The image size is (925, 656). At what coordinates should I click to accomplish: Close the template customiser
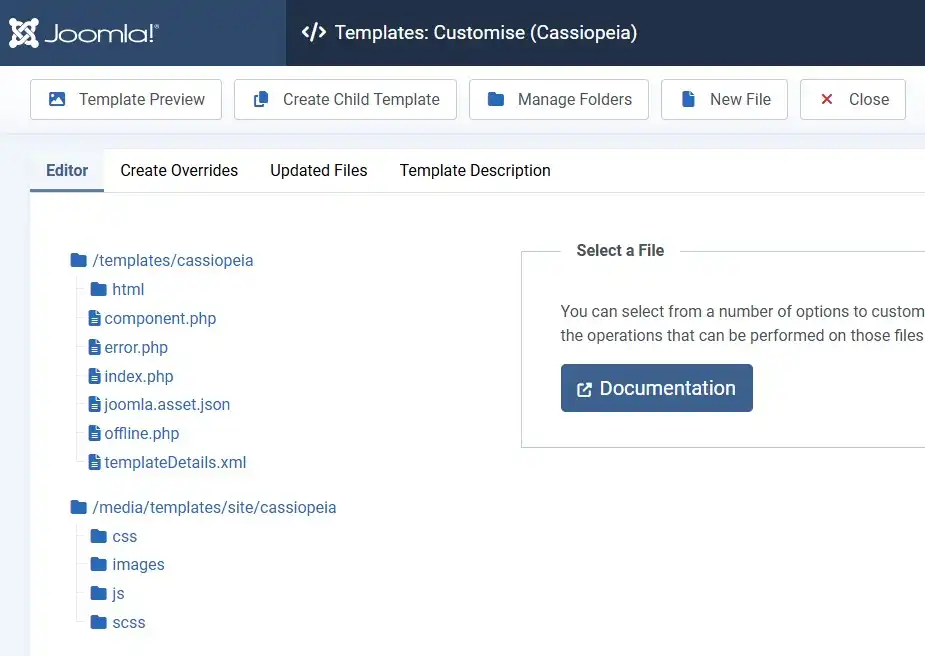click(852, 99)
